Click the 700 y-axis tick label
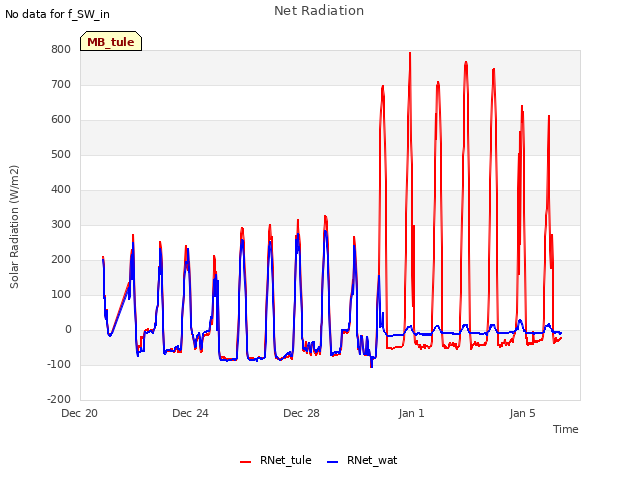The height and width of the screenshot is (480, 640). click(61, 84)
